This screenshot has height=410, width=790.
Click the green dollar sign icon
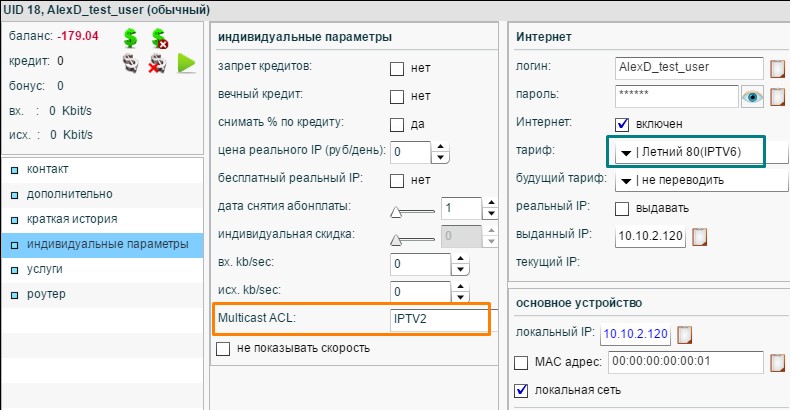click(131, 39)
